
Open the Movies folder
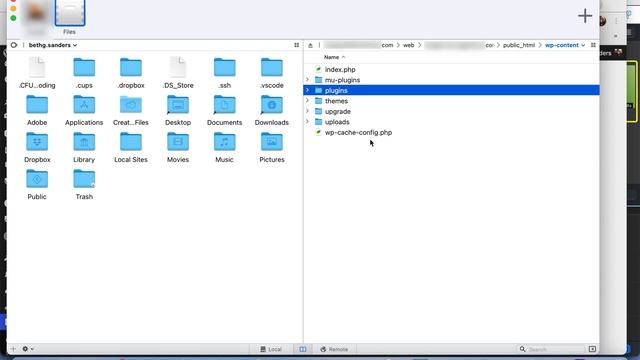coord(178,142)
